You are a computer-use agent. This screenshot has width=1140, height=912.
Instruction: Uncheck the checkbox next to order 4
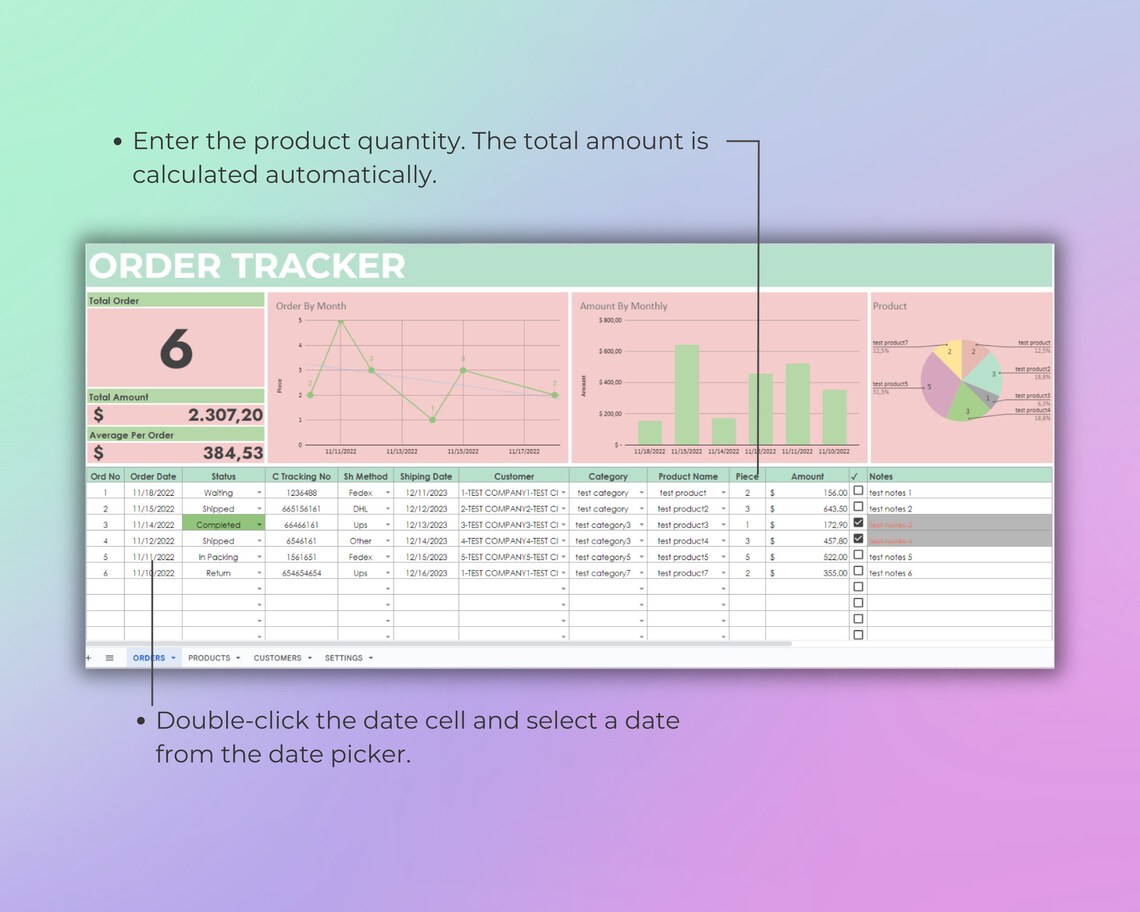(857, 539)
